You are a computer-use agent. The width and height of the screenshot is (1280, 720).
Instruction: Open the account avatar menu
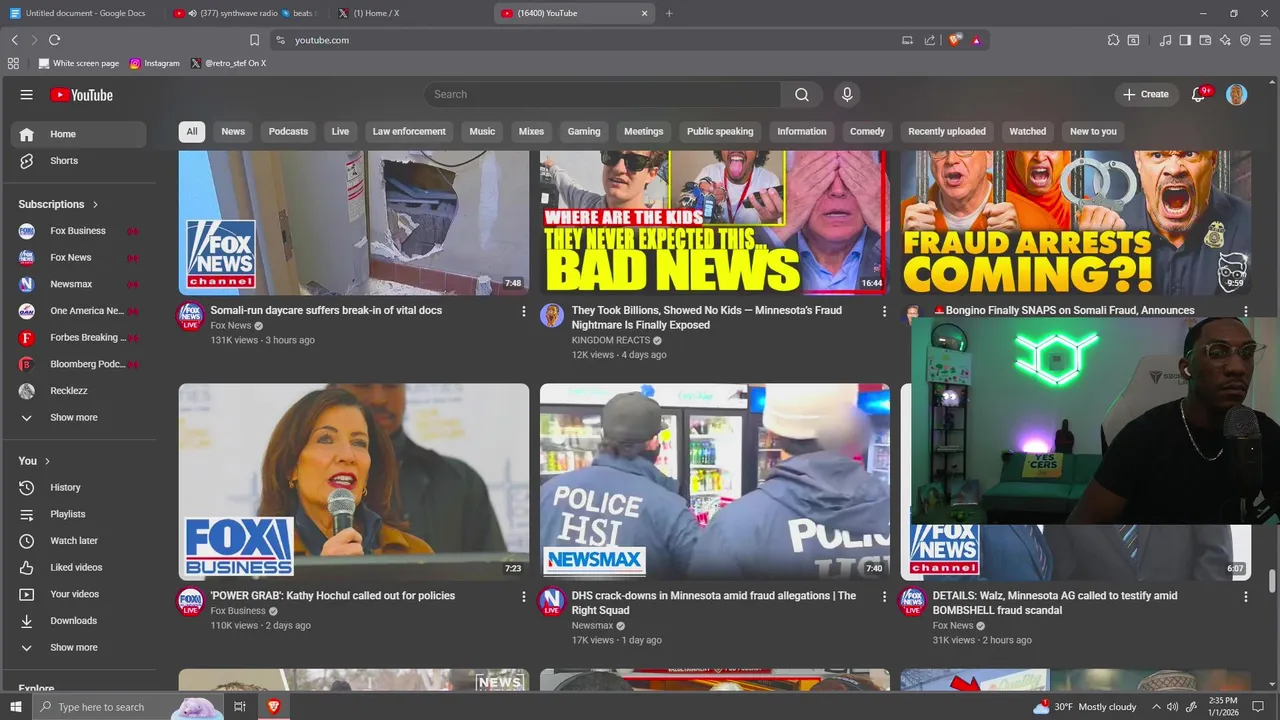(1237, 94)
